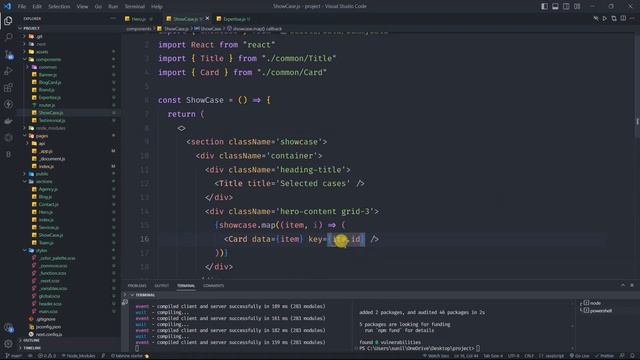Open the Search view in activity bar
The width and height of the screenshot is (640, 360).
click(x=8, y=37)
